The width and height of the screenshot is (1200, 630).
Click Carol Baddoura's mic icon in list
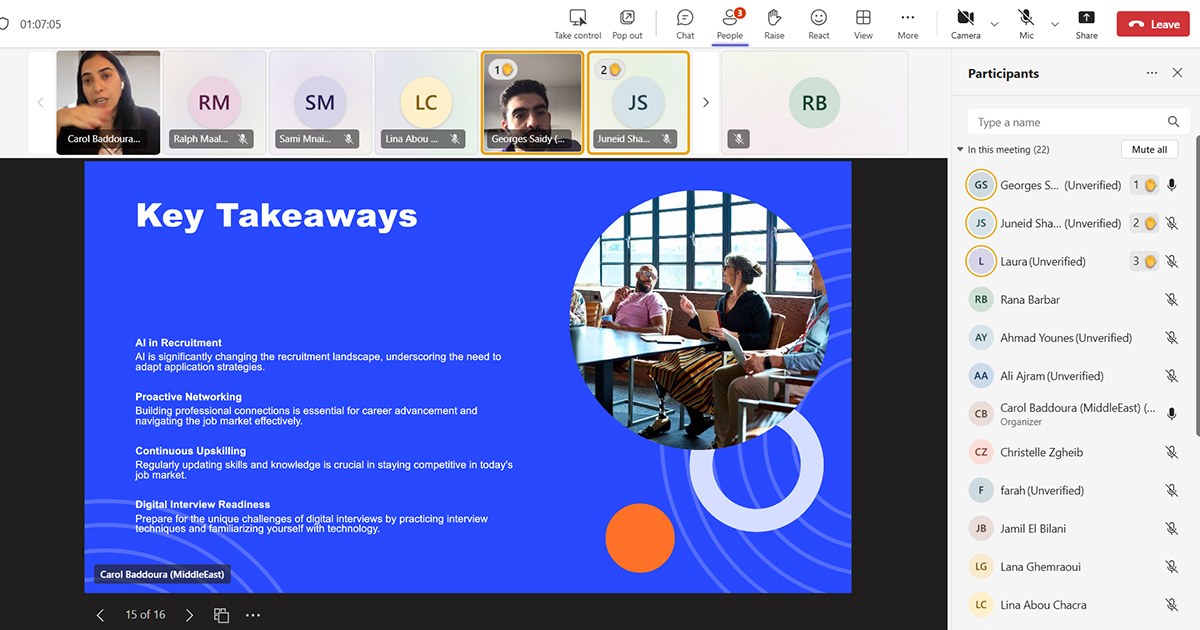1172,414
